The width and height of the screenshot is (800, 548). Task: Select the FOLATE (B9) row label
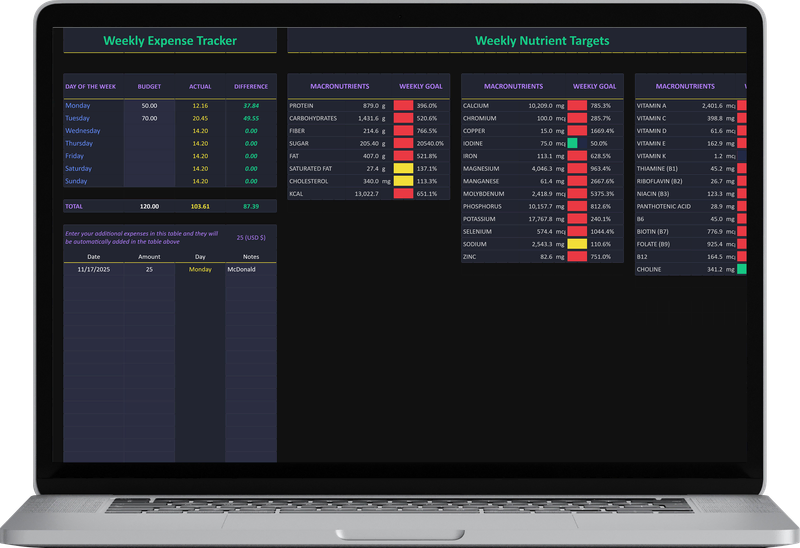[655, 244]
